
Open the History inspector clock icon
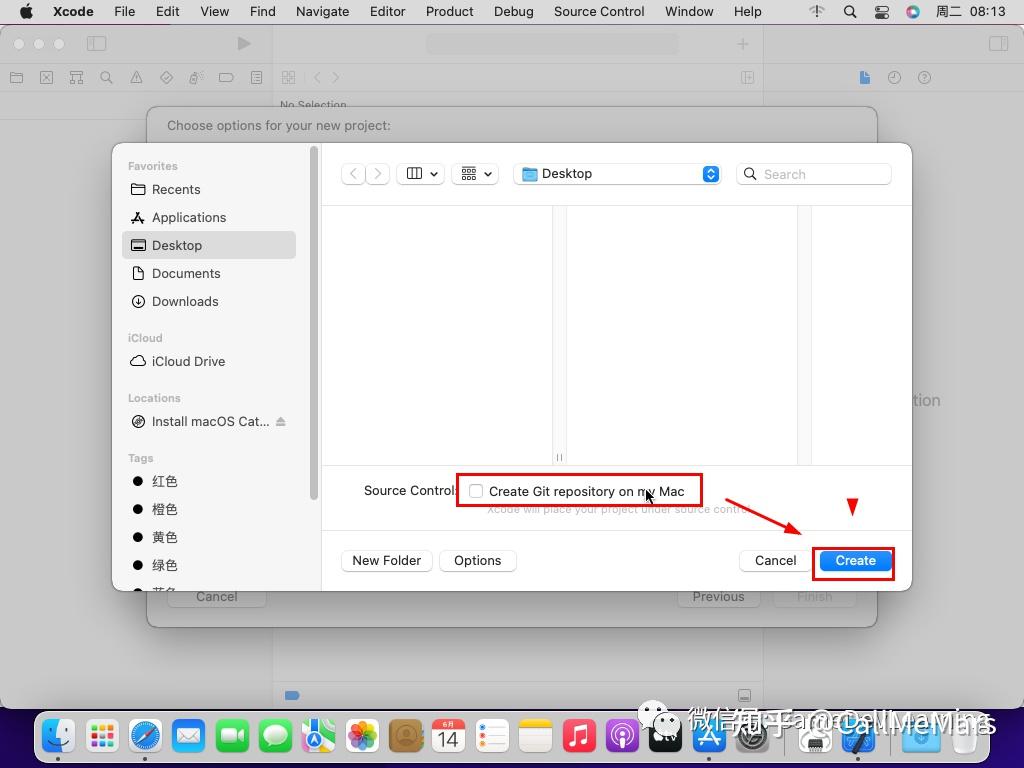pos(894,78)
